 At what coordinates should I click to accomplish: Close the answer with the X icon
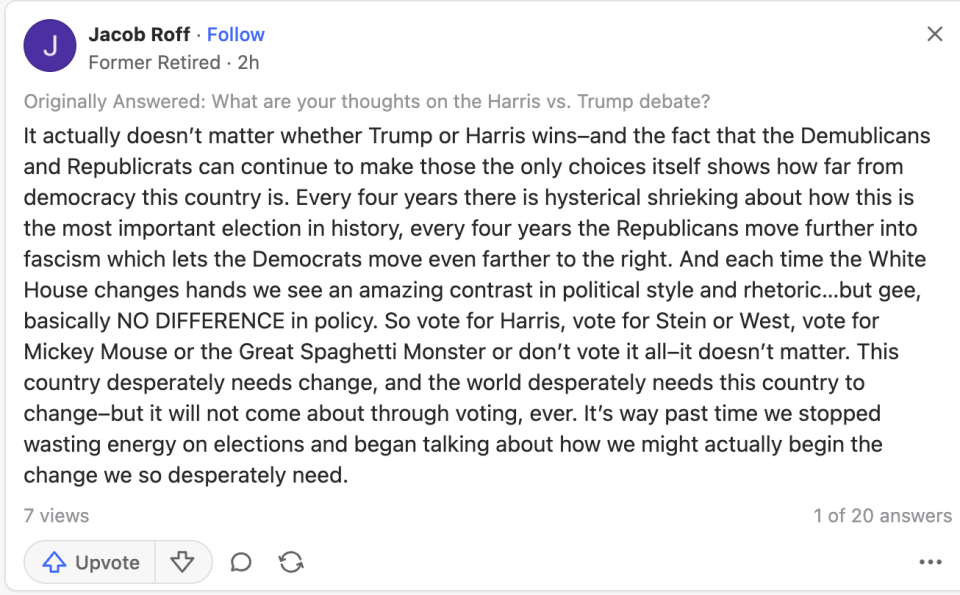(x=935, y=34)
